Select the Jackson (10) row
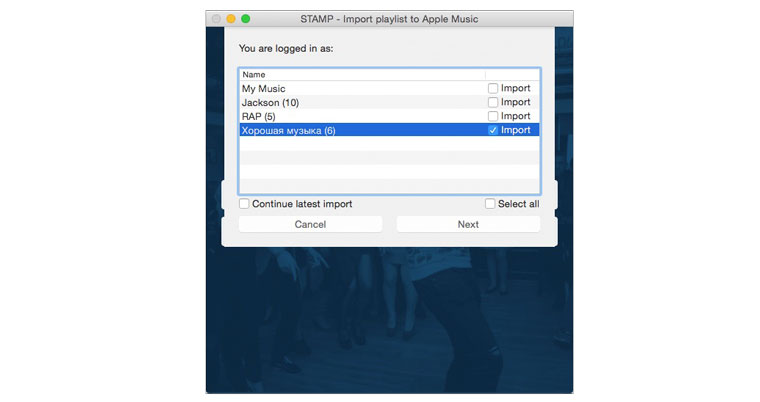Viewport: 760px width, 402px height. [x=389, y=102]
